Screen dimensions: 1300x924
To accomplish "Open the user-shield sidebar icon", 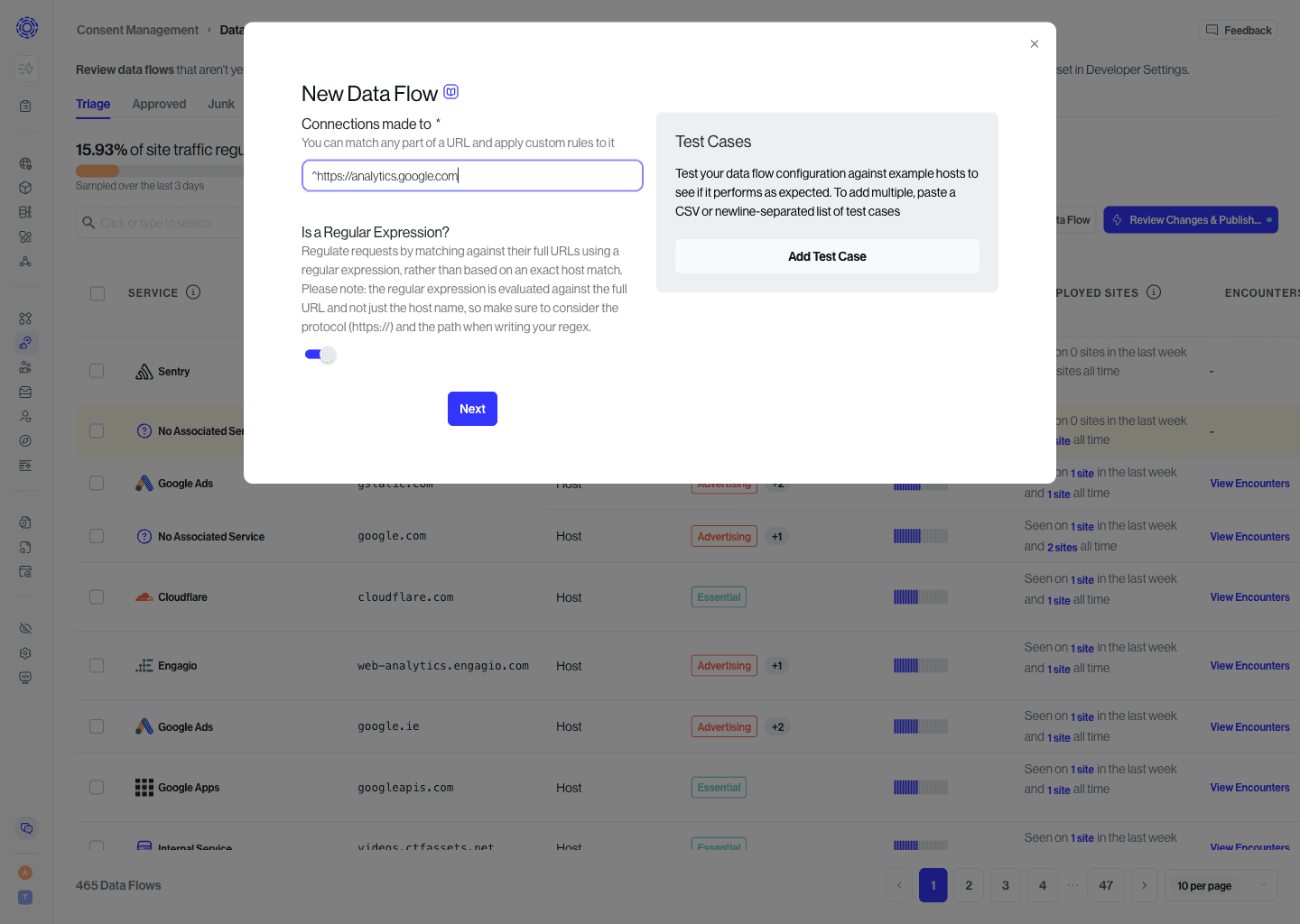I will [25, 416].
